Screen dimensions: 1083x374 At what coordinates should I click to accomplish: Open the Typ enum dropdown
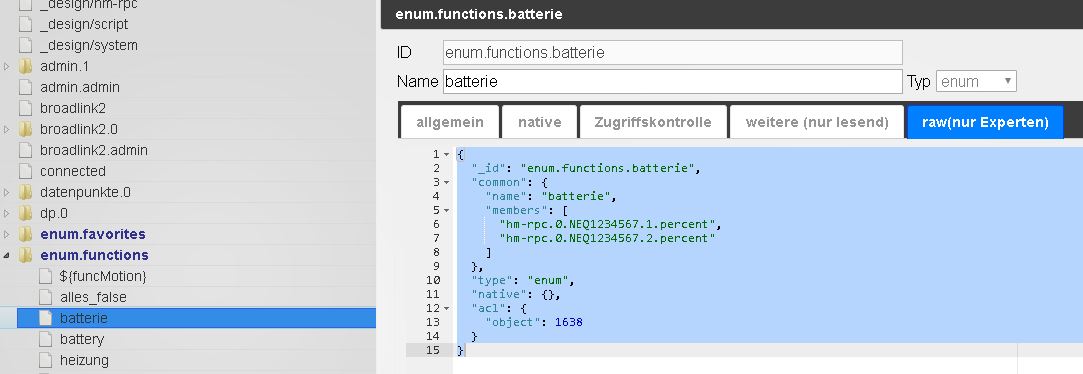click(976, 82)
